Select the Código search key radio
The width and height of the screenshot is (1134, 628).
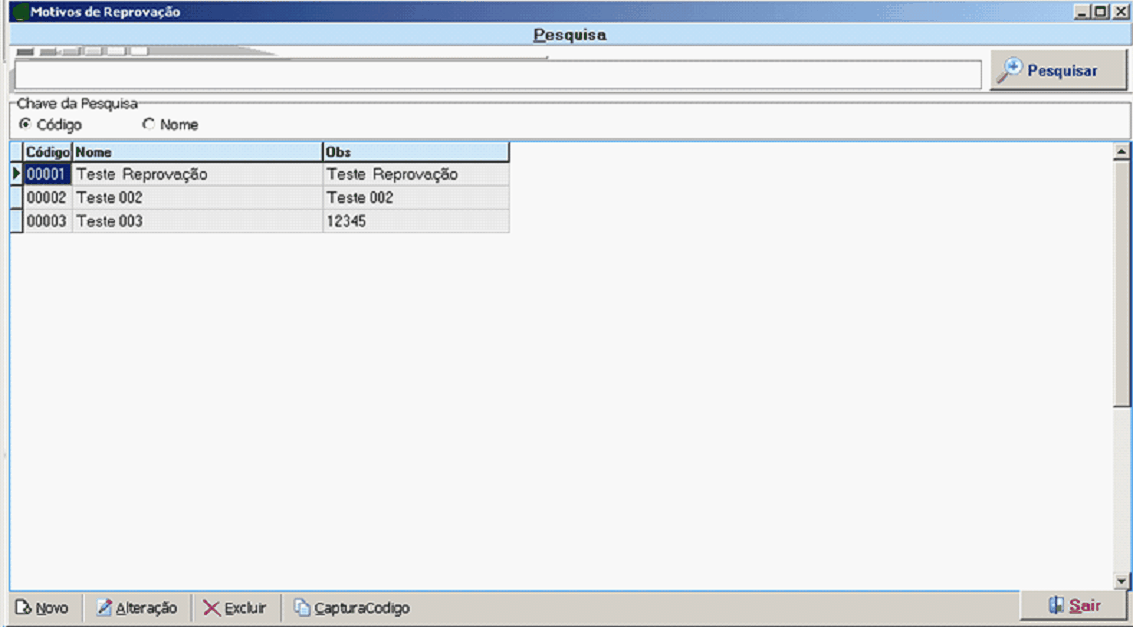tap(24, 125)
